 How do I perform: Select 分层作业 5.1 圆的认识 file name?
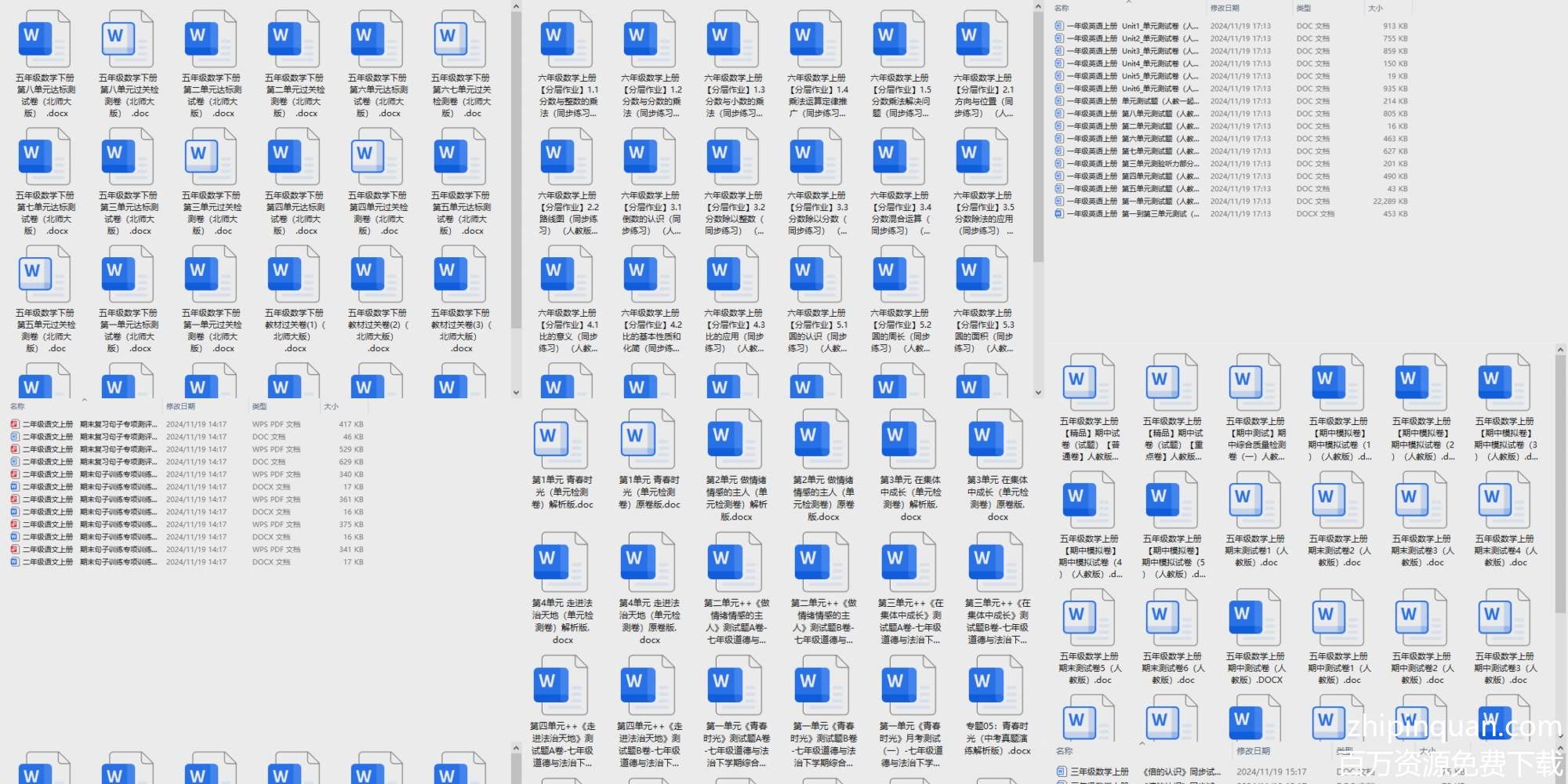click(x=817, y=331)
